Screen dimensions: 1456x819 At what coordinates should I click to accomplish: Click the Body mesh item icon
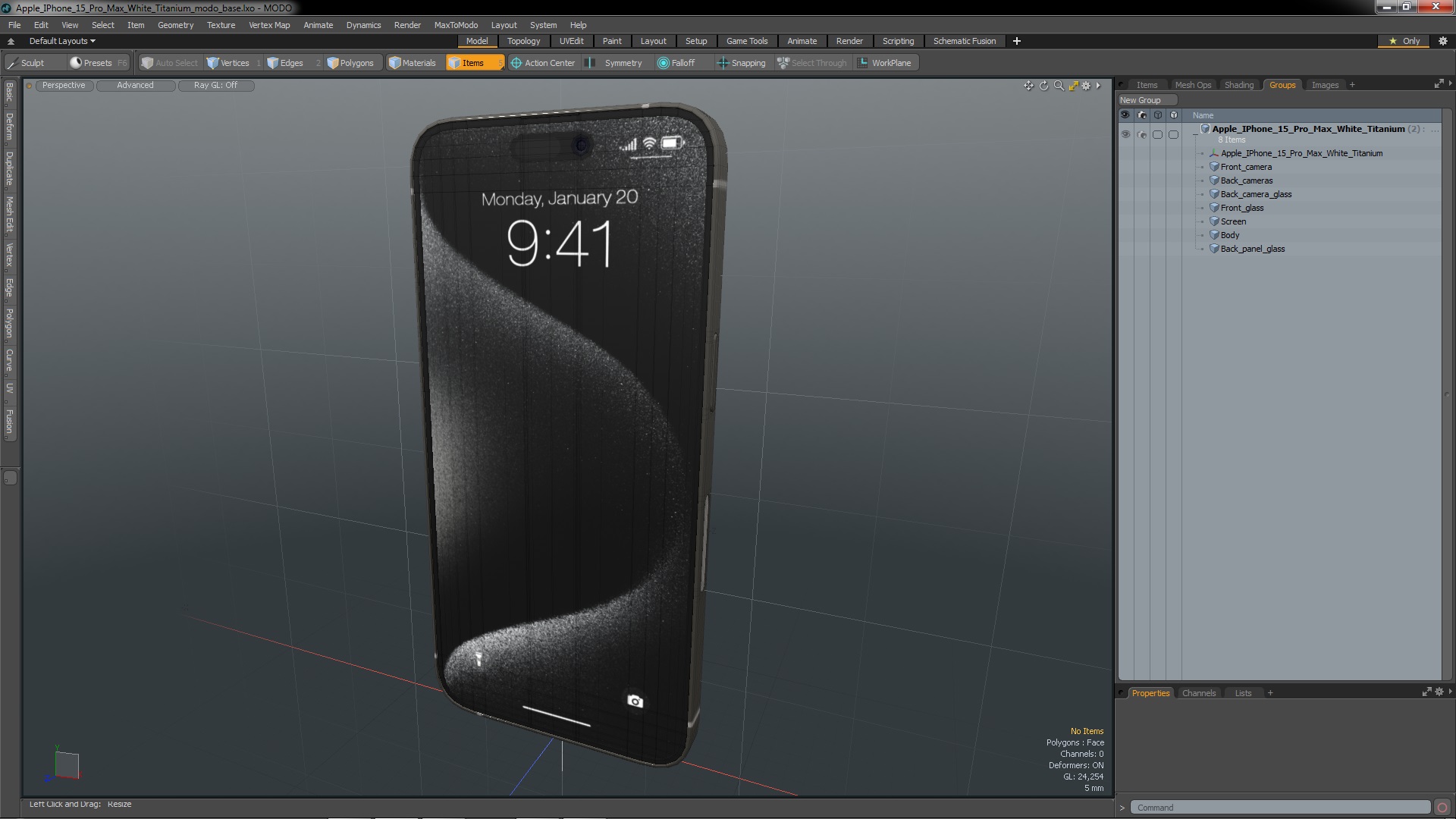click(1214, 235)
